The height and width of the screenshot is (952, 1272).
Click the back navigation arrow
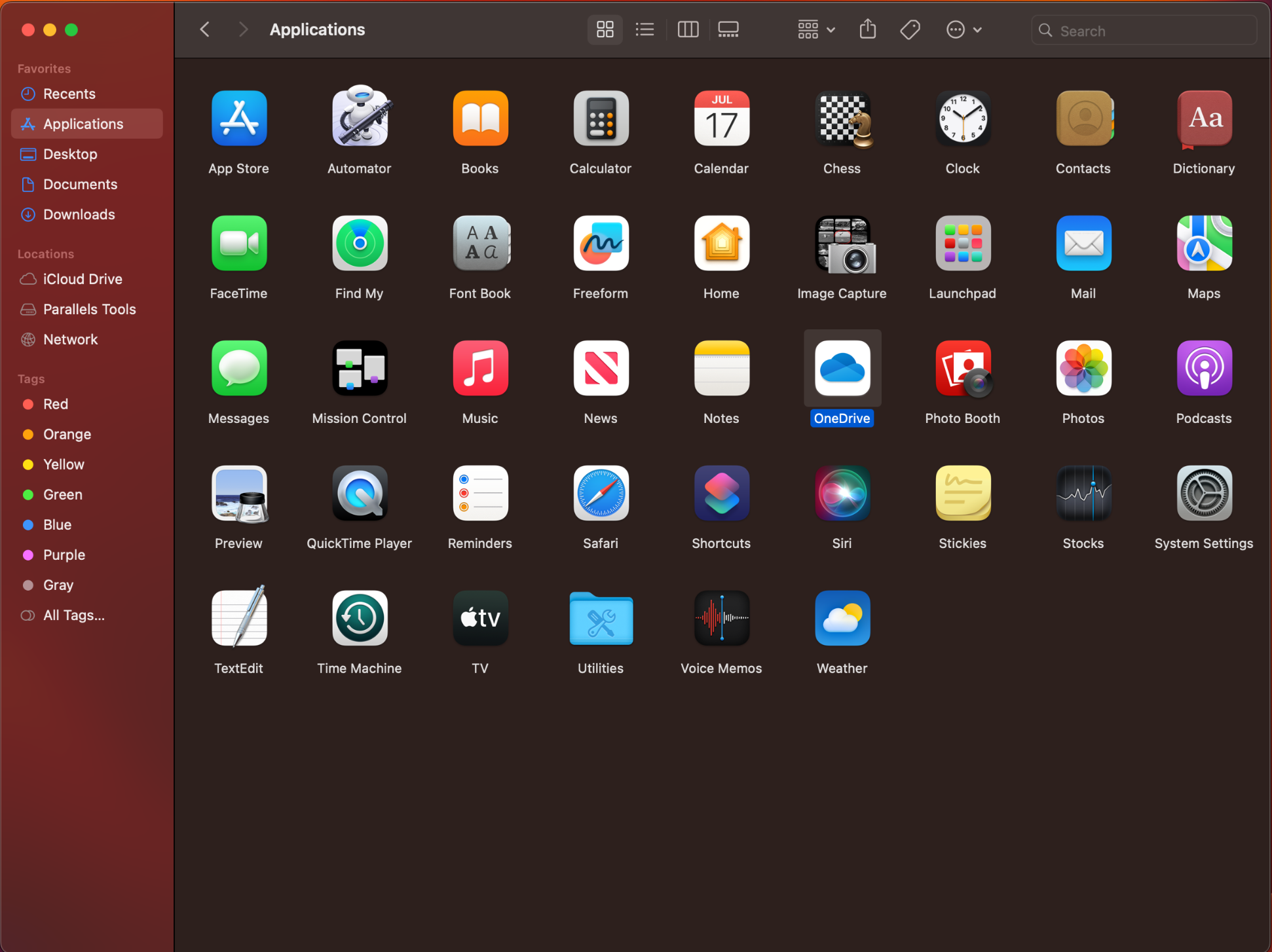[x=204, y=29]
